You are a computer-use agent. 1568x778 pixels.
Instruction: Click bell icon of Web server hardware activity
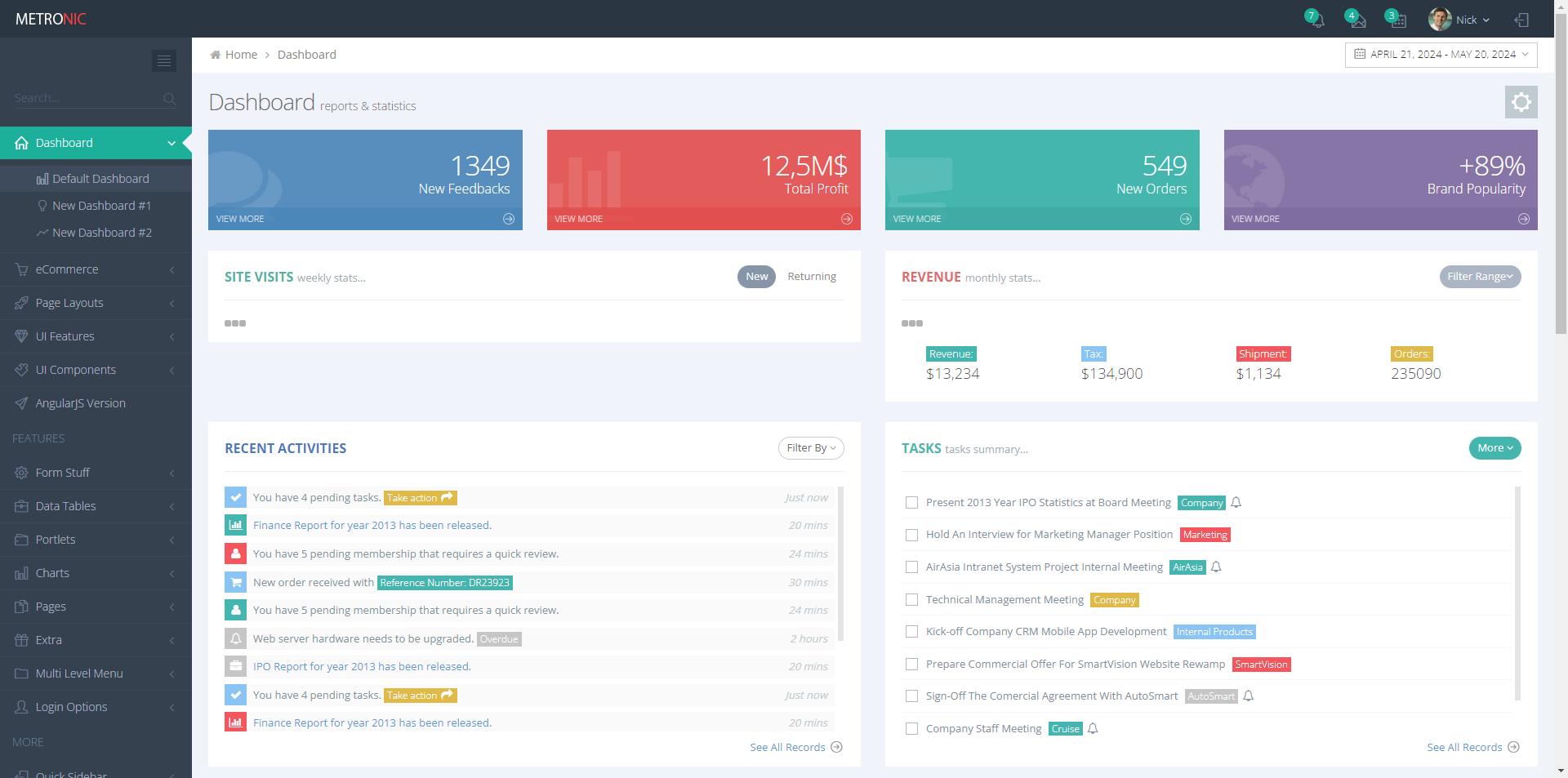(x=235, y=638)
